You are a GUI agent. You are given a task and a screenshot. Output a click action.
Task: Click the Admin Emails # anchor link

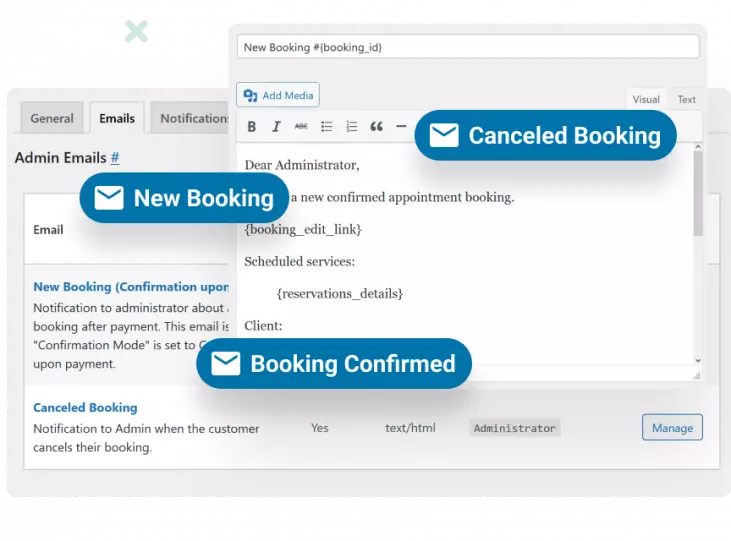tap(115, 158)
